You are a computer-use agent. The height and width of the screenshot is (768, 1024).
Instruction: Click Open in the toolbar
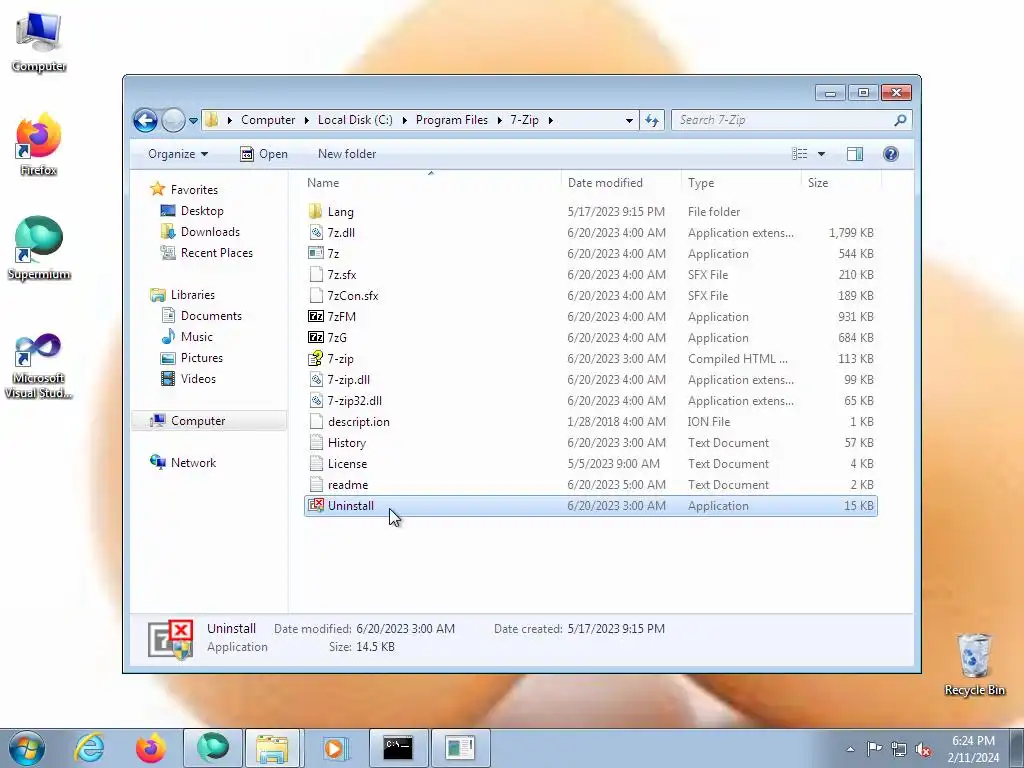(x=264, y=154)
